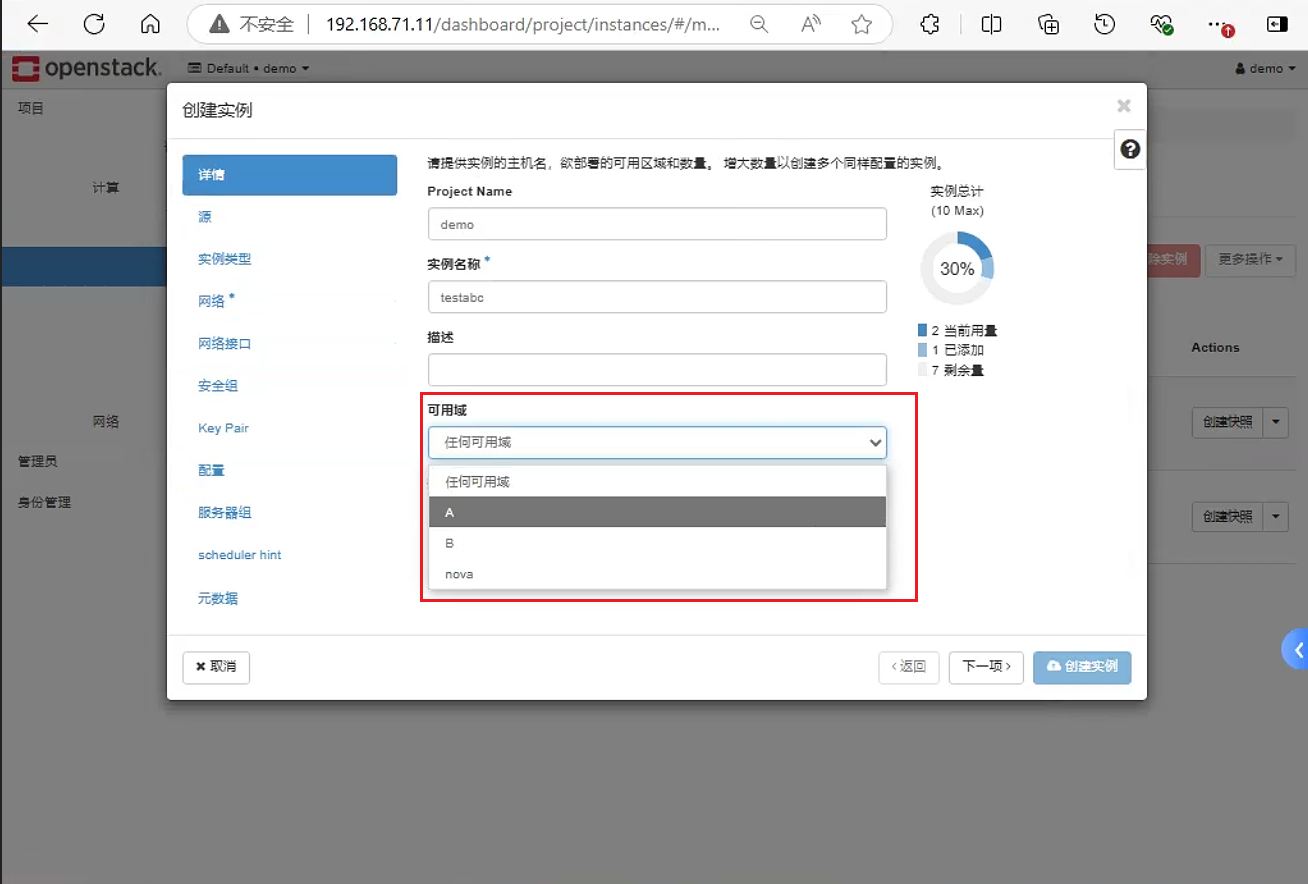
Task: Click the blue 创建实例 button
Action: point(1082,667)
